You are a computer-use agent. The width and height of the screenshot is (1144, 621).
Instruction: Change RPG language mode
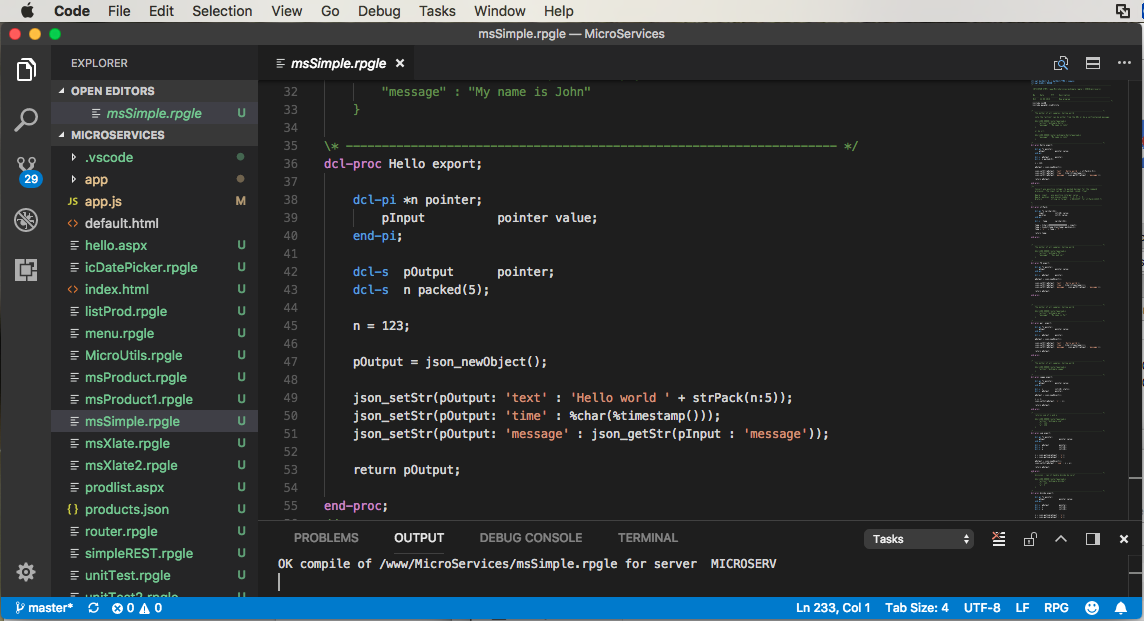pos(1056,608)
